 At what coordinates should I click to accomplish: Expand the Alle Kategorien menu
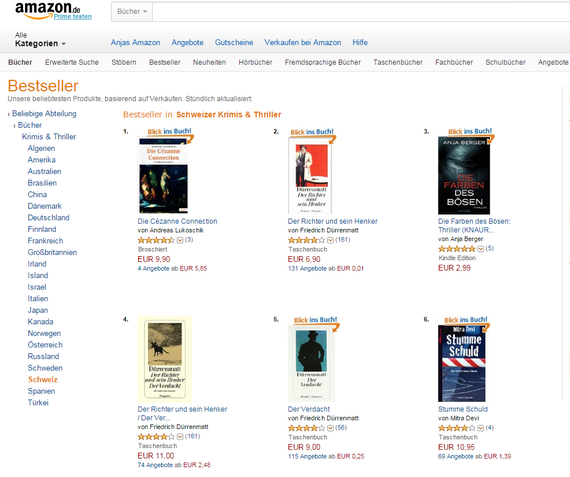(x=40, y=40)
